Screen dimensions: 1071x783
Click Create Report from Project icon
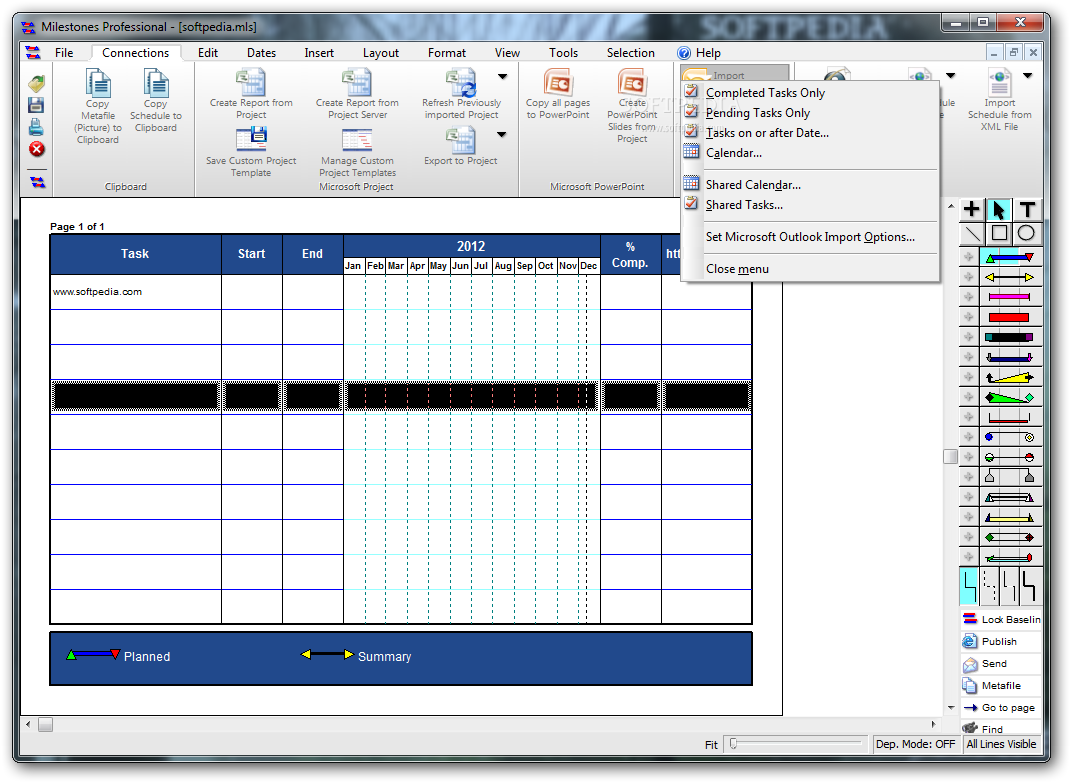coord(251,83)
